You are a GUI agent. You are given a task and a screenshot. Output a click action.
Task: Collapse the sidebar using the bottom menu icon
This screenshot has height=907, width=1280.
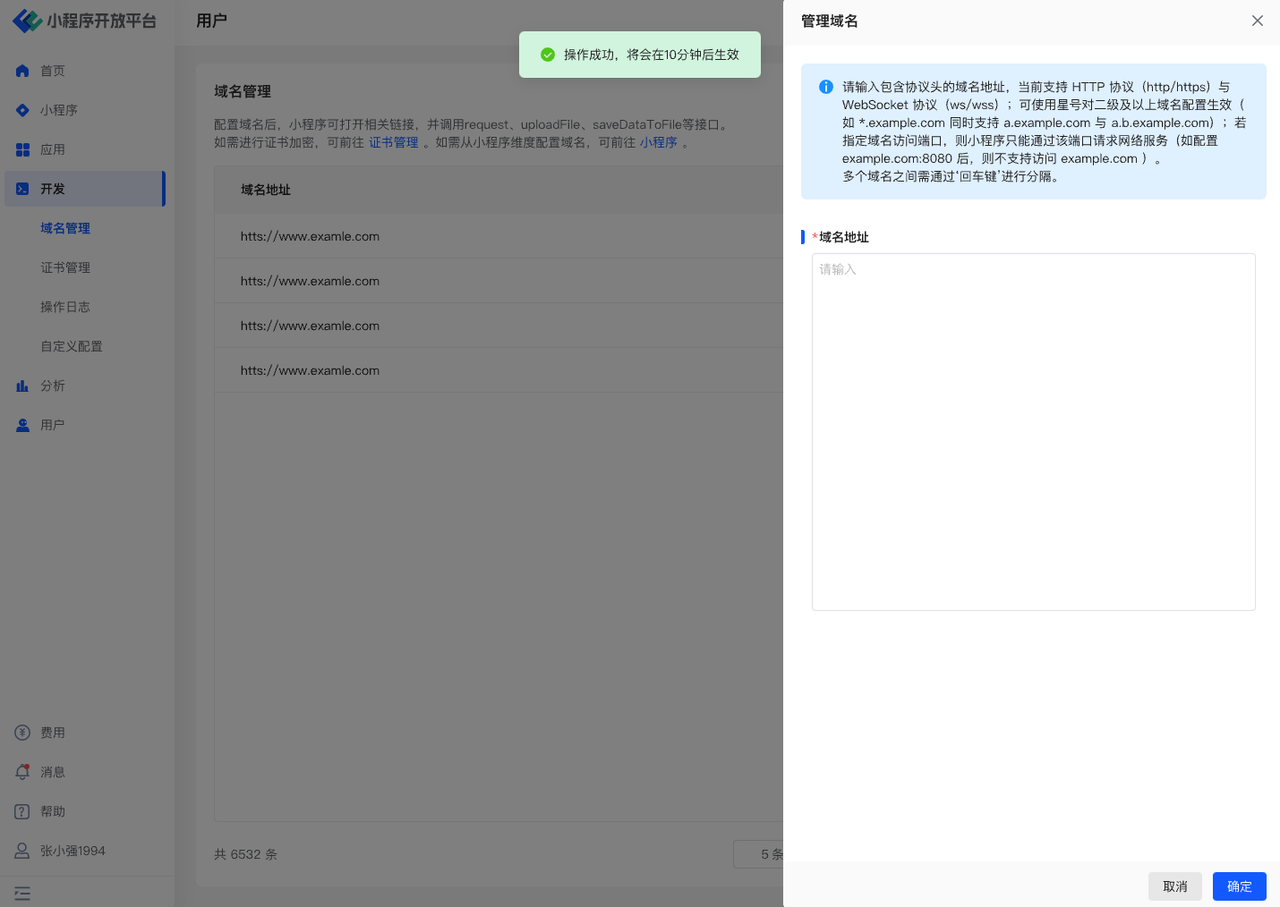(x=22, y=893)
